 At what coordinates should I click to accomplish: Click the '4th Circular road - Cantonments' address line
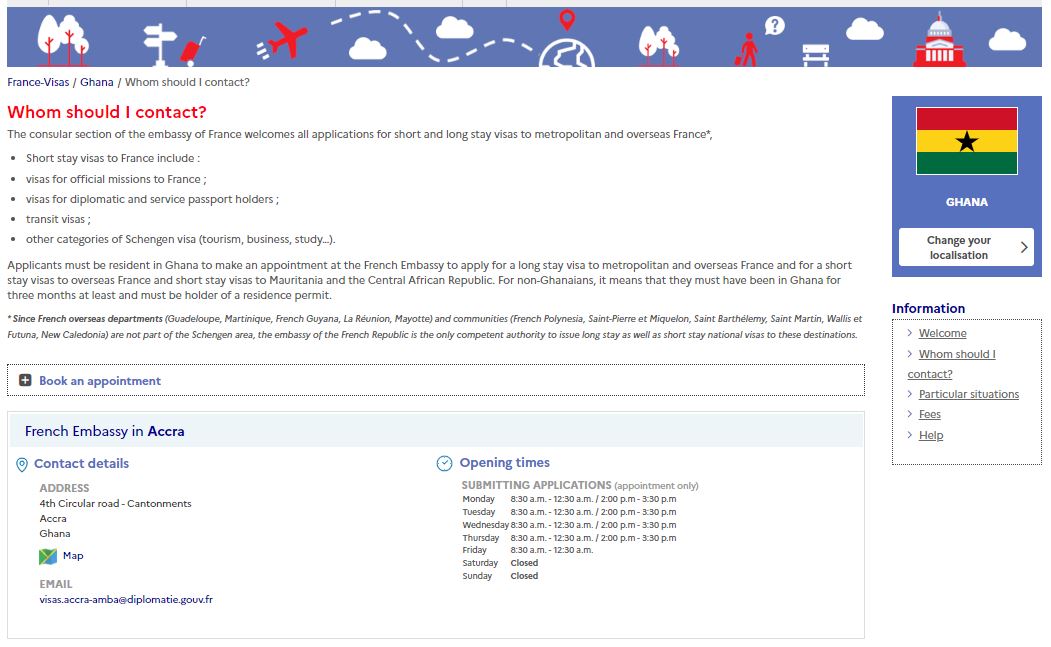click(x=115, y=504)
